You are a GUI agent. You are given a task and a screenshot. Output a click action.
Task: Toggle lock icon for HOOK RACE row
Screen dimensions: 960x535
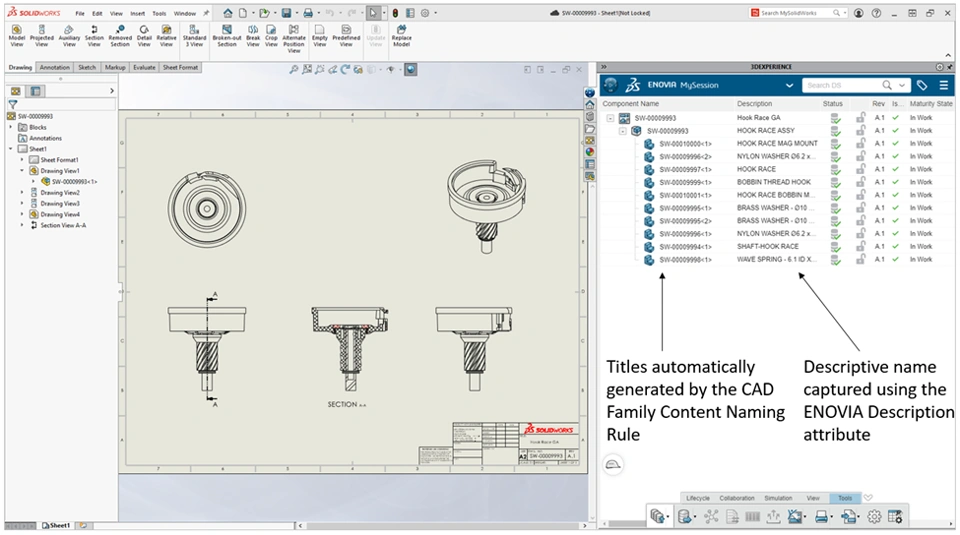click(861, 169)
